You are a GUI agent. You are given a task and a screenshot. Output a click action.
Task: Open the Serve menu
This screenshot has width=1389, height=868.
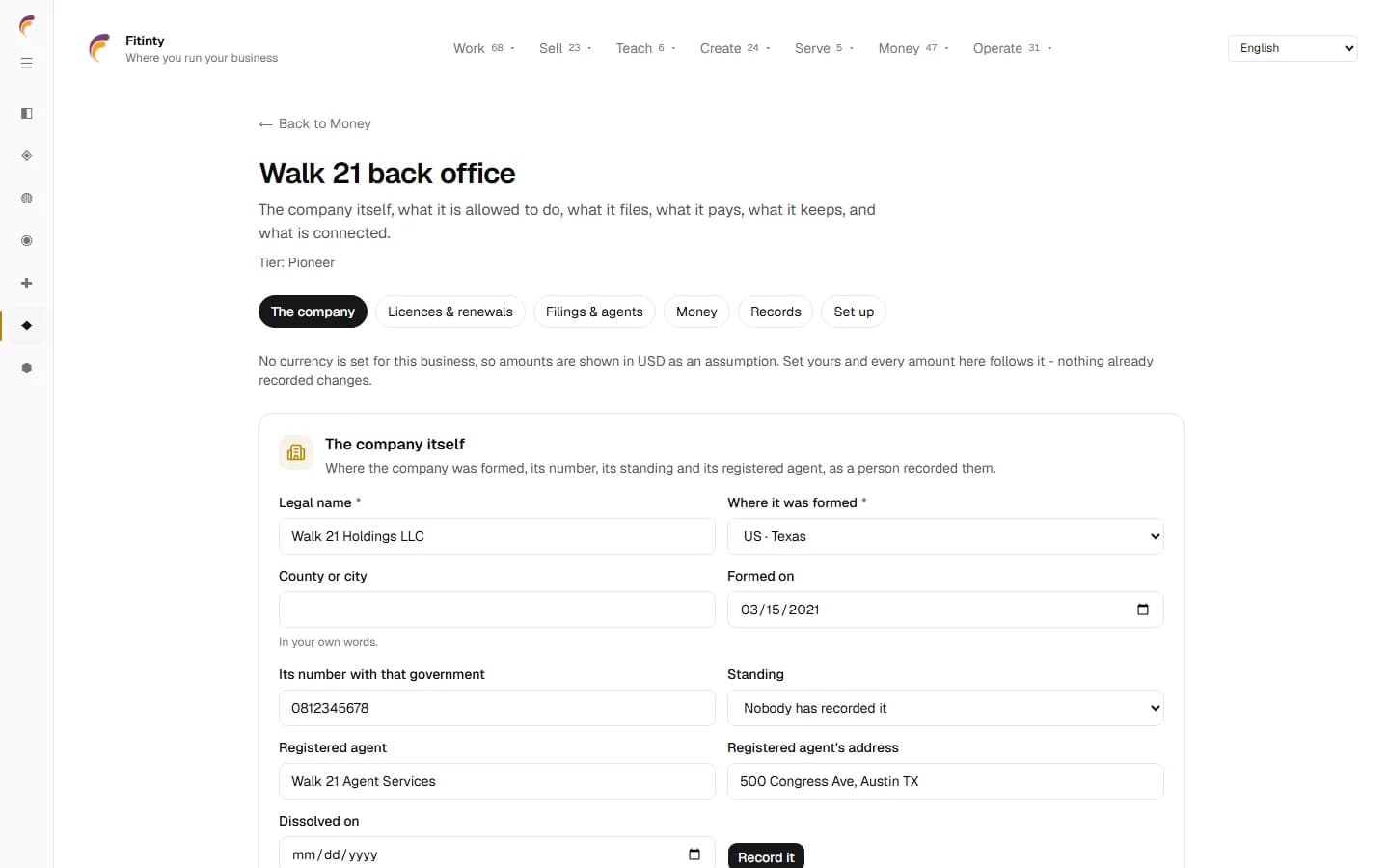pyautogui.click(x=825, y=48)
